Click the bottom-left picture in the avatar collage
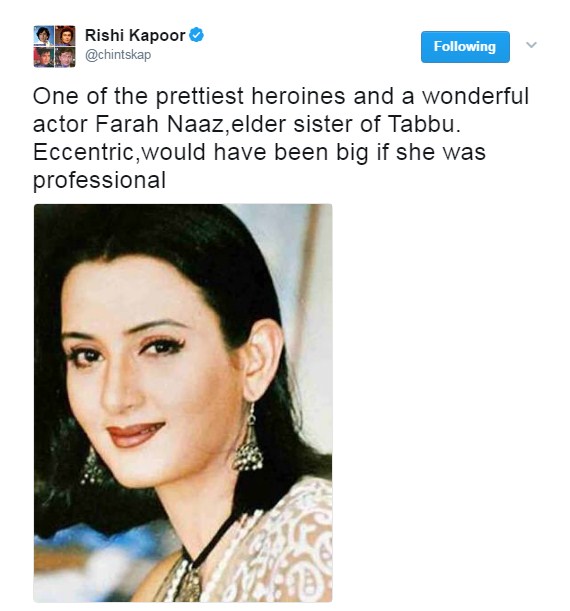The image size is (570, 611). pos(44,57)
